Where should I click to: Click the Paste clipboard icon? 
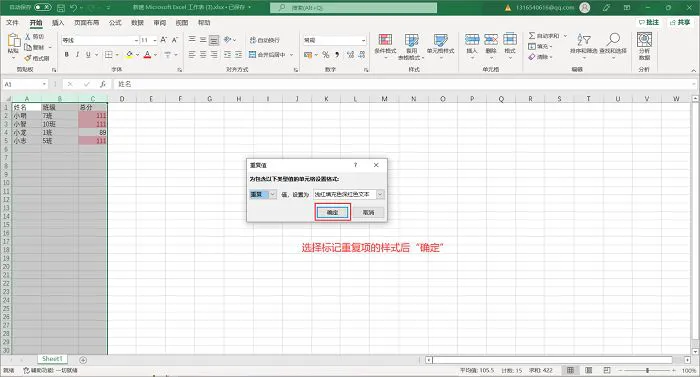[13, 41]
